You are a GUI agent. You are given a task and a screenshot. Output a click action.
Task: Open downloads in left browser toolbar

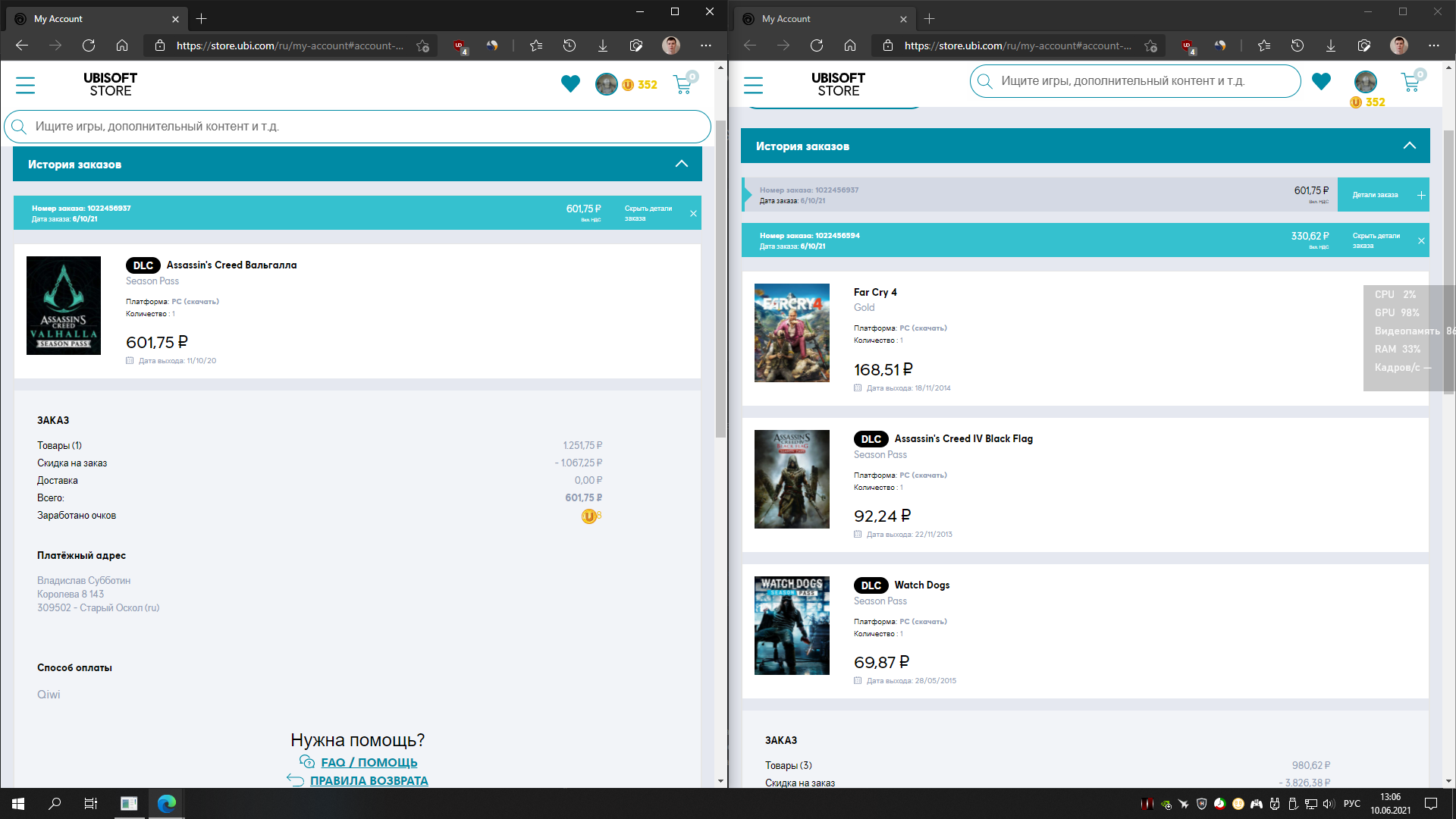click(x=603, y=45)
